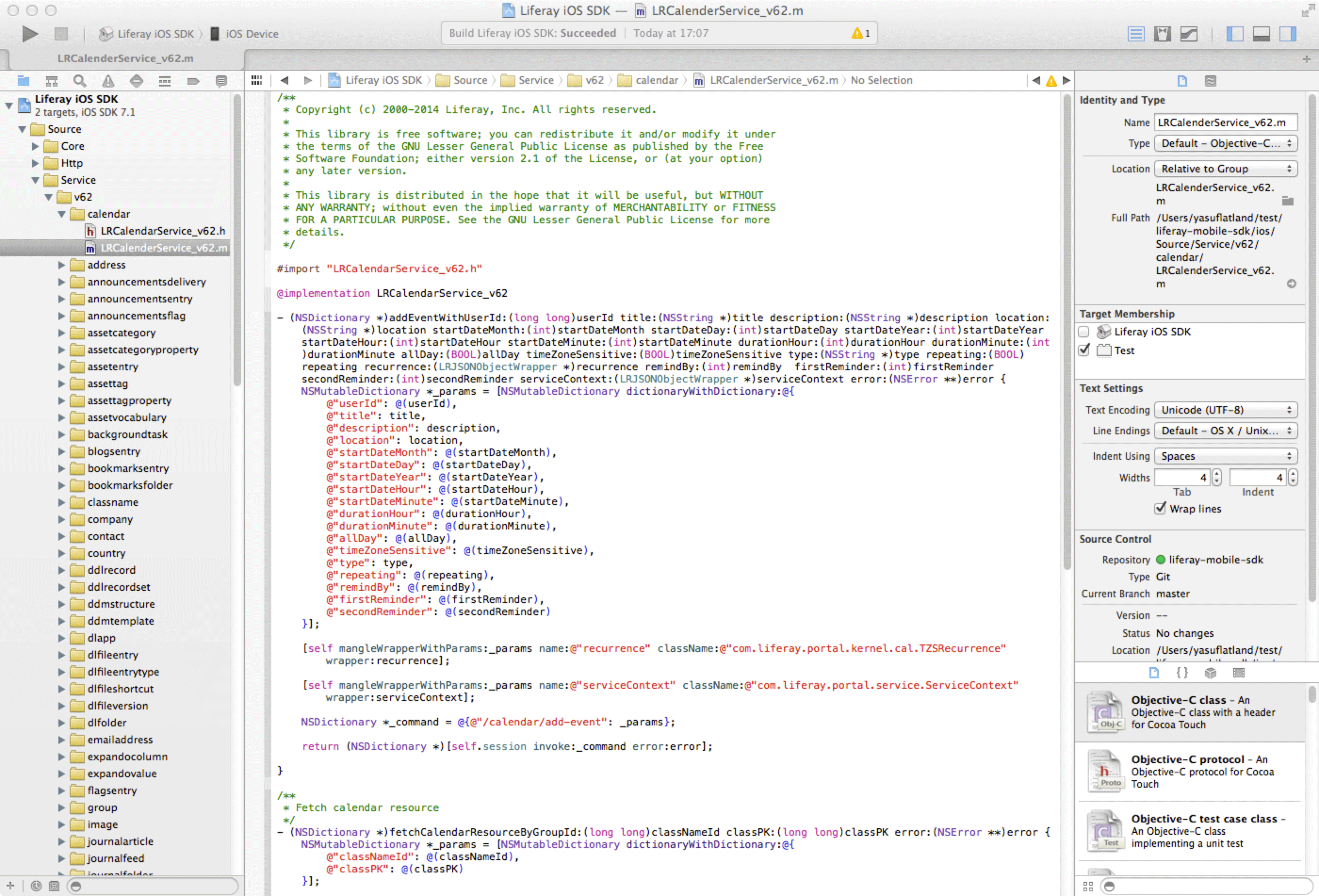Stop the running task with the Stop button
The width and height of the screenshot is (1319, 896).
pyautogui.click(x=61, y=34)
